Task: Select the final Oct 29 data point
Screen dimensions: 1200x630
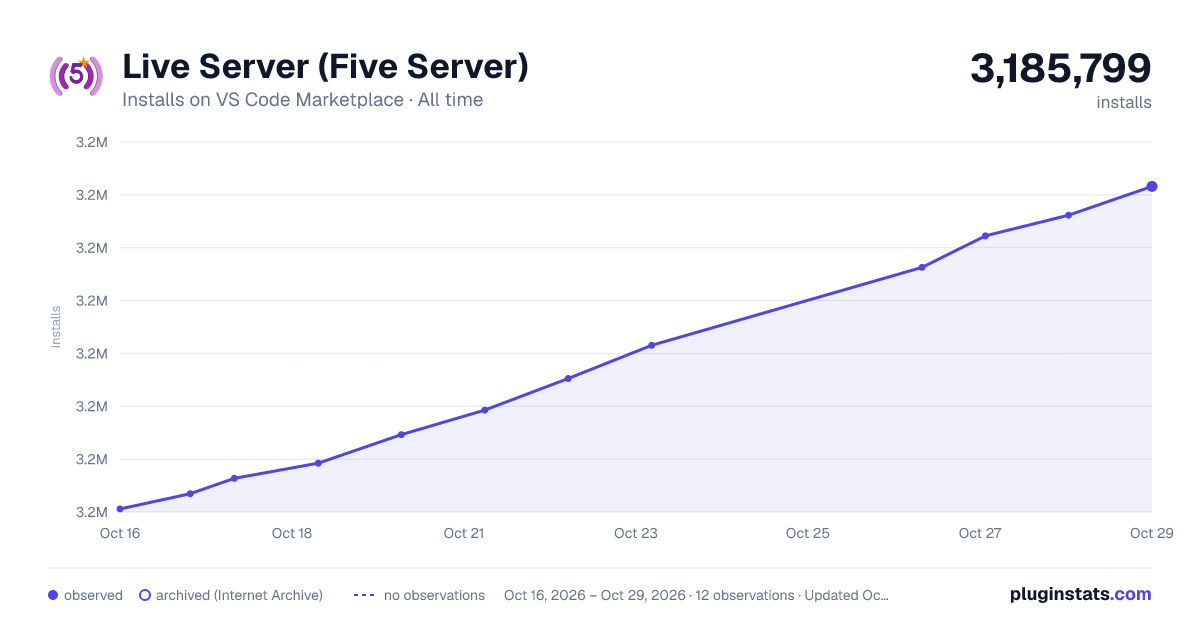Action: click(1152, 186)
